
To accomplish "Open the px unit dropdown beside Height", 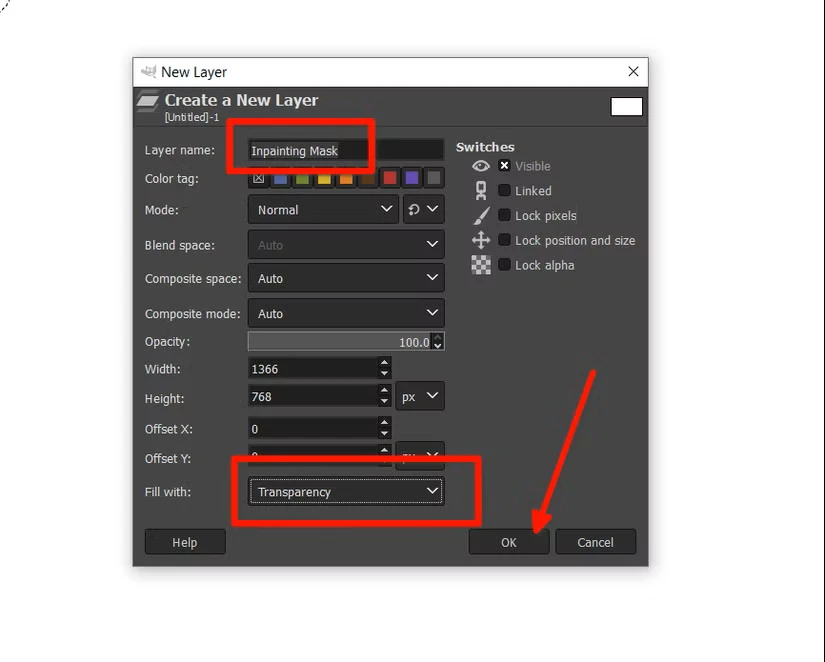I will click(x=420, y=396).
